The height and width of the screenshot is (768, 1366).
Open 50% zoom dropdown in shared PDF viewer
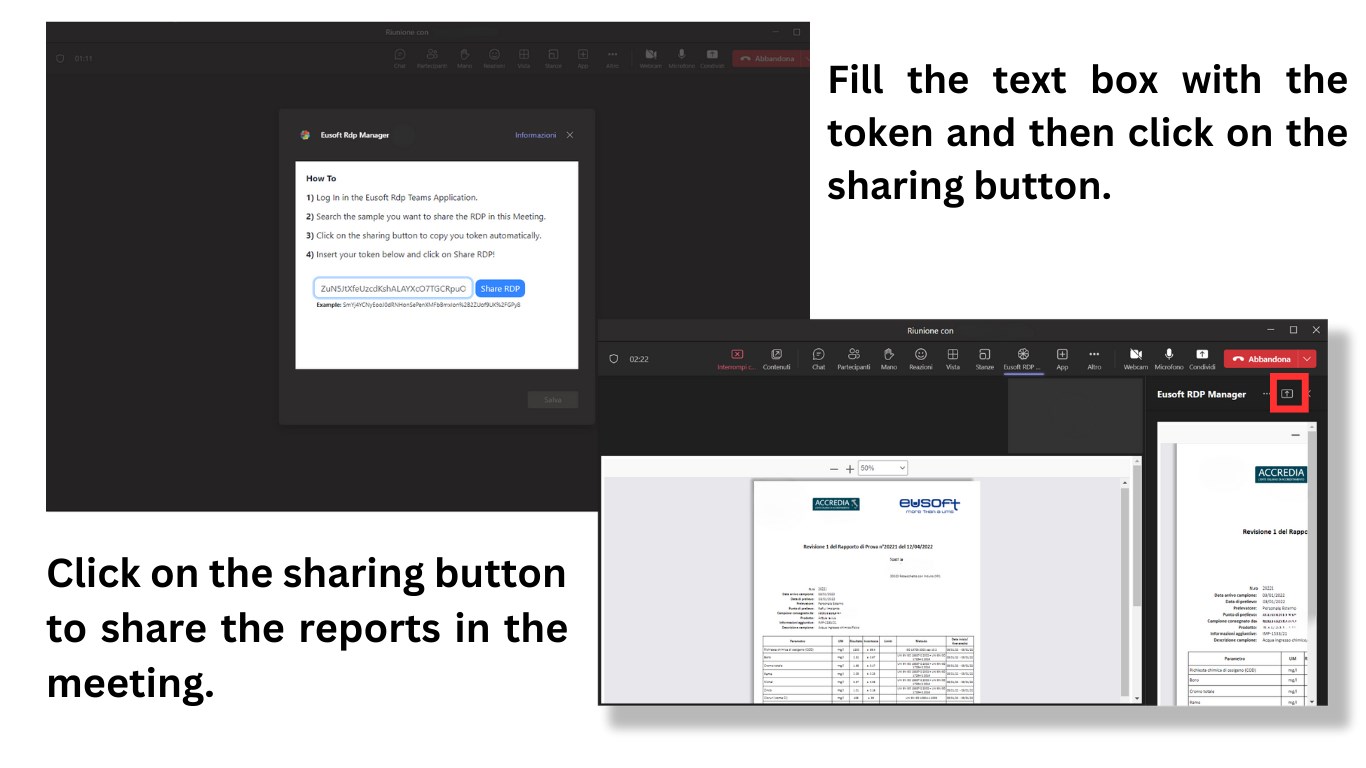click(x=882, y=468)
